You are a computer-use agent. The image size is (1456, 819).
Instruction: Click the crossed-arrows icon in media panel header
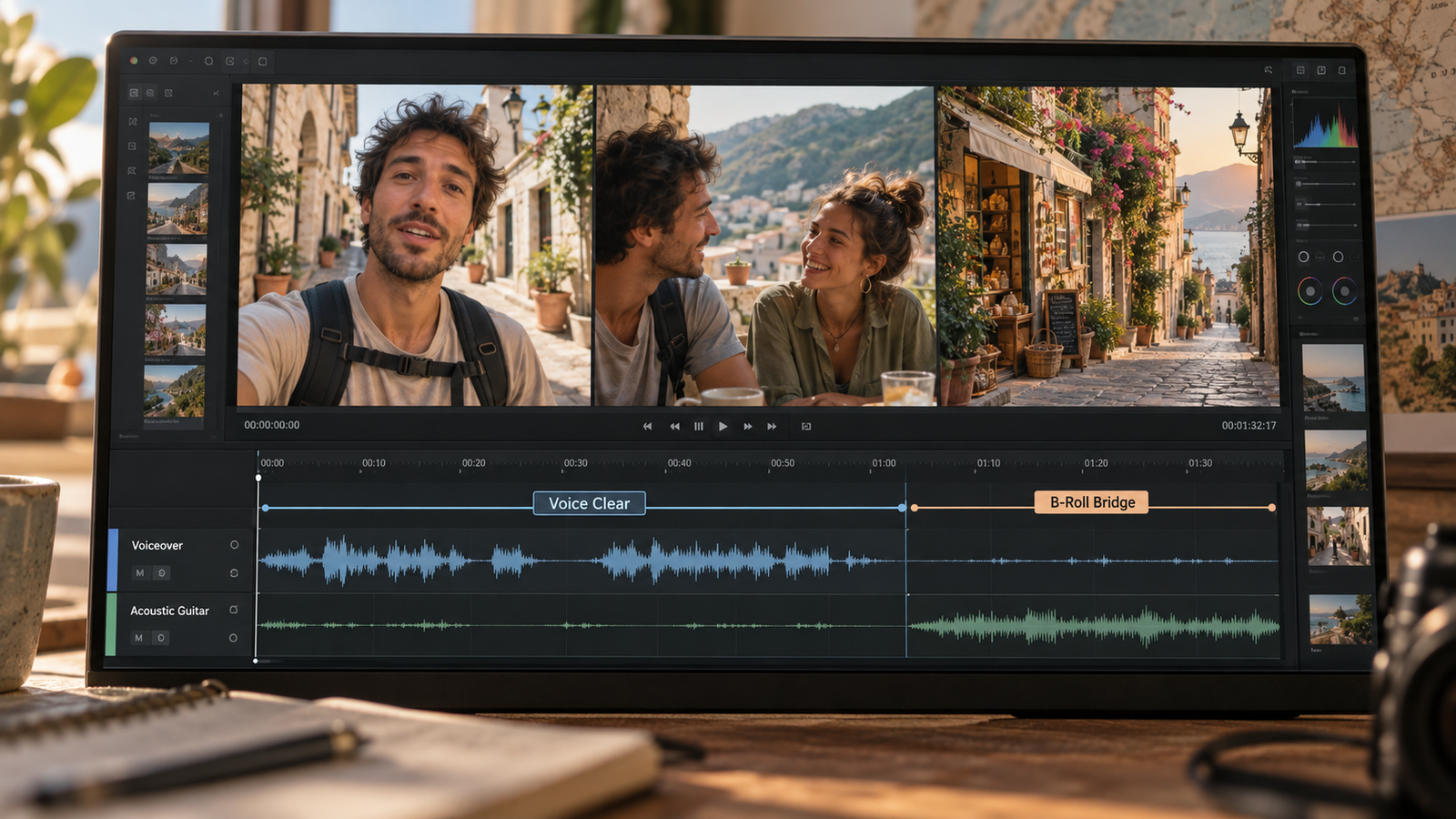pos(216,93)
